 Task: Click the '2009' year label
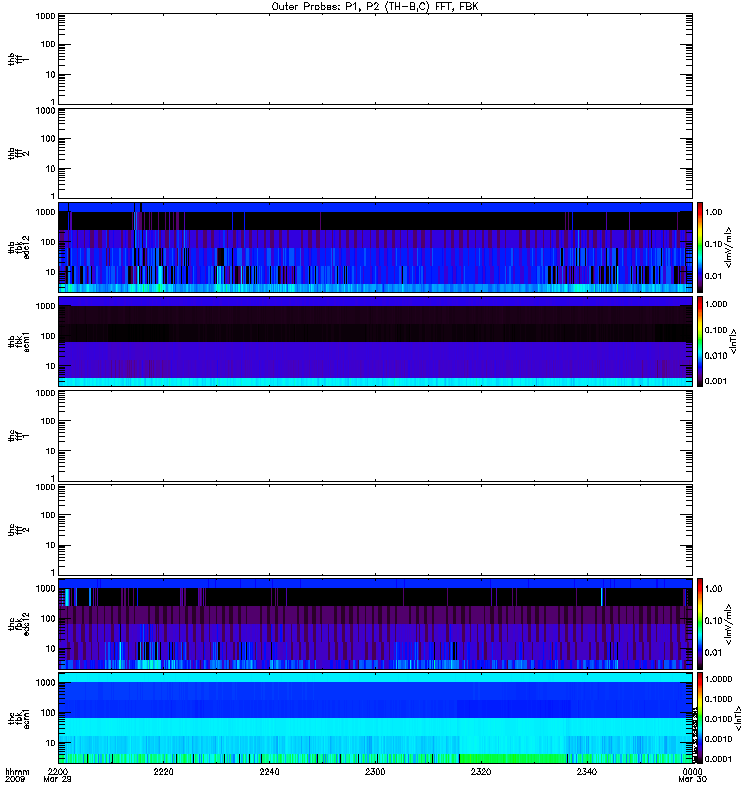point(14,780)
